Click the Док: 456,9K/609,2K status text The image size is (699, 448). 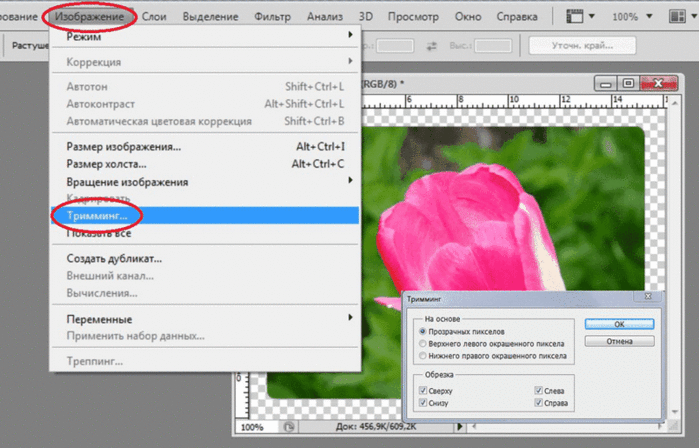376,427
